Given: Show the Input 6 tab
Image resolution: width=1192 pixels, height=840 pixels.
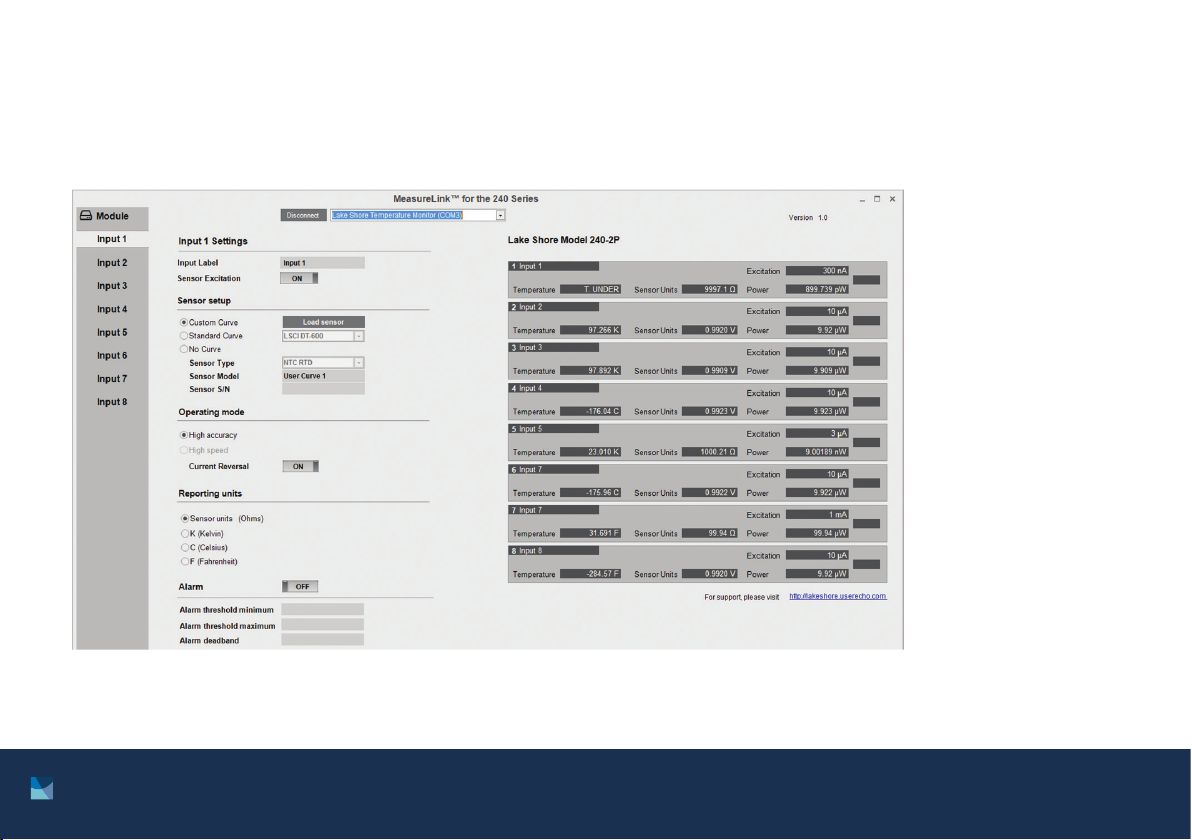Looking at the screenshot, I should click(x=112, y=356).
